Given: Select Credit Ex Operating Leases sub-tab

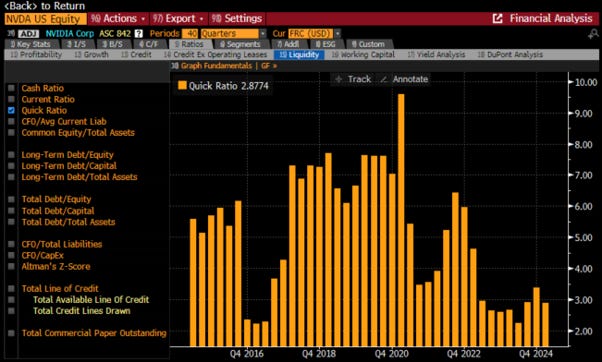Looking at the screenshot, I should [x=215, y=55].
